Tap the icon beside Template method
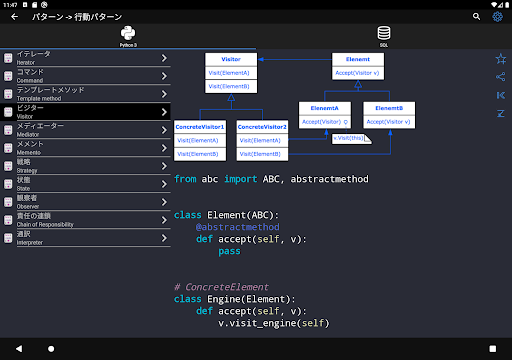 pyautogui.click(x=8, y=94)
